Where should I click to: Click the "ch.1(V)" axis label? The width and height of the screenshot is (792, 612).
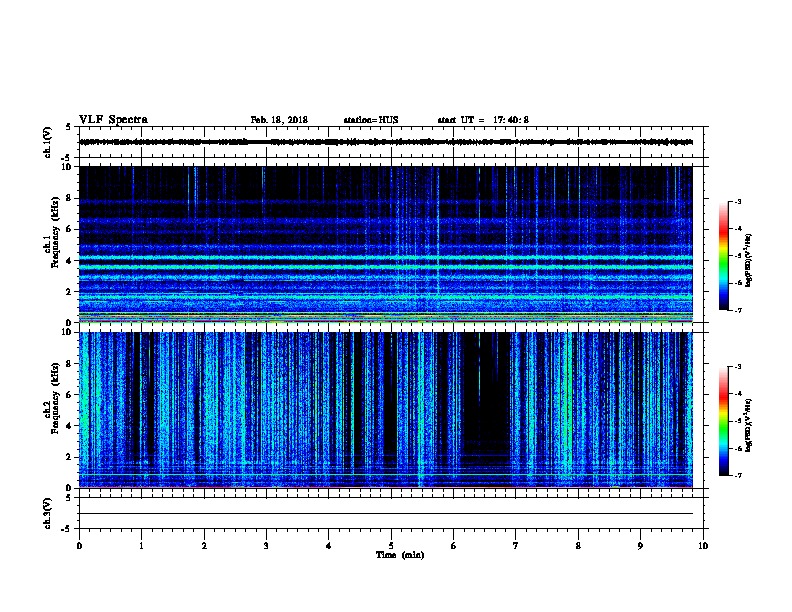[x=47, y=142]
